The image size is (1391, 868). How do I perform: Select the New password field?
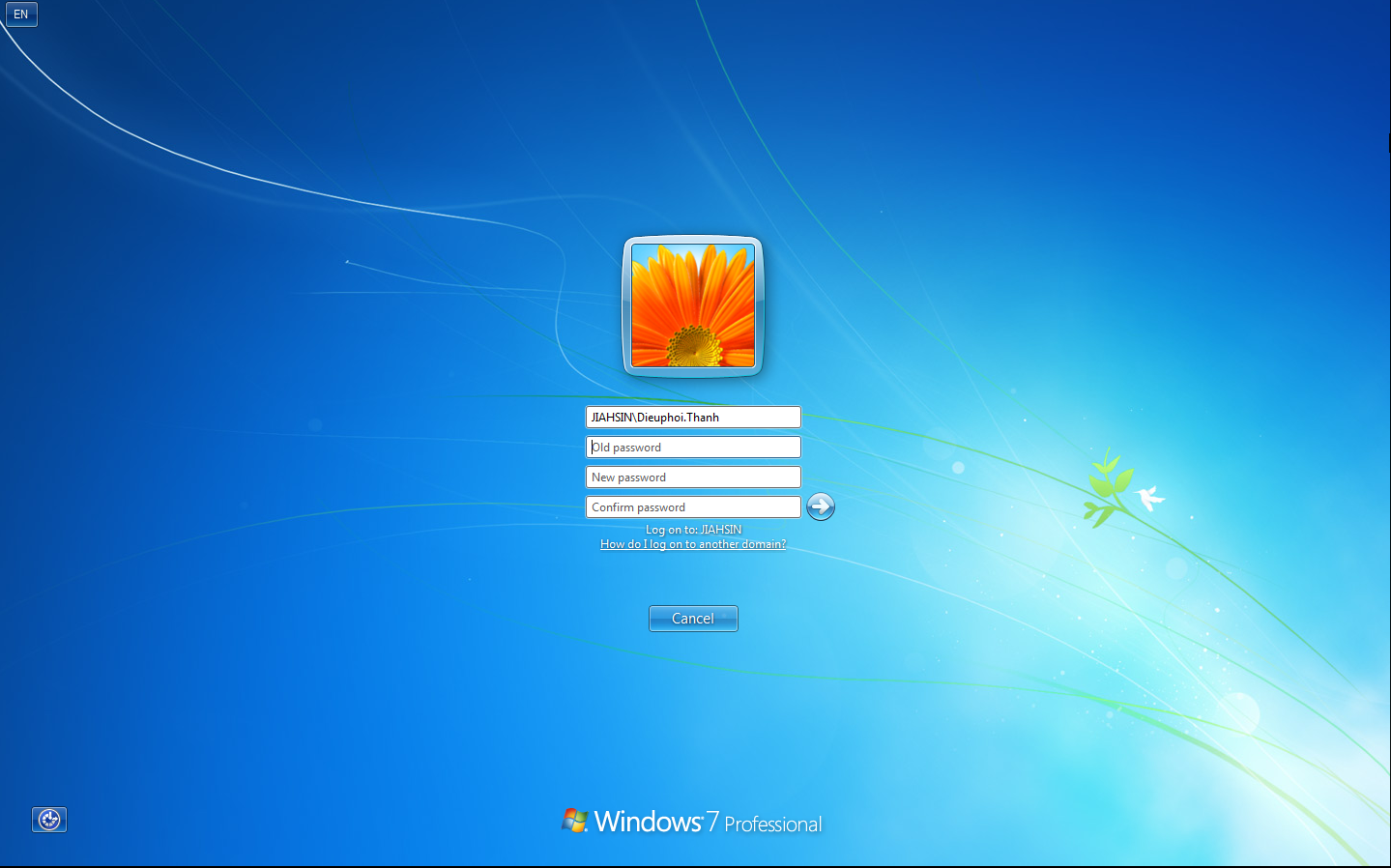[x=693, y=477]
